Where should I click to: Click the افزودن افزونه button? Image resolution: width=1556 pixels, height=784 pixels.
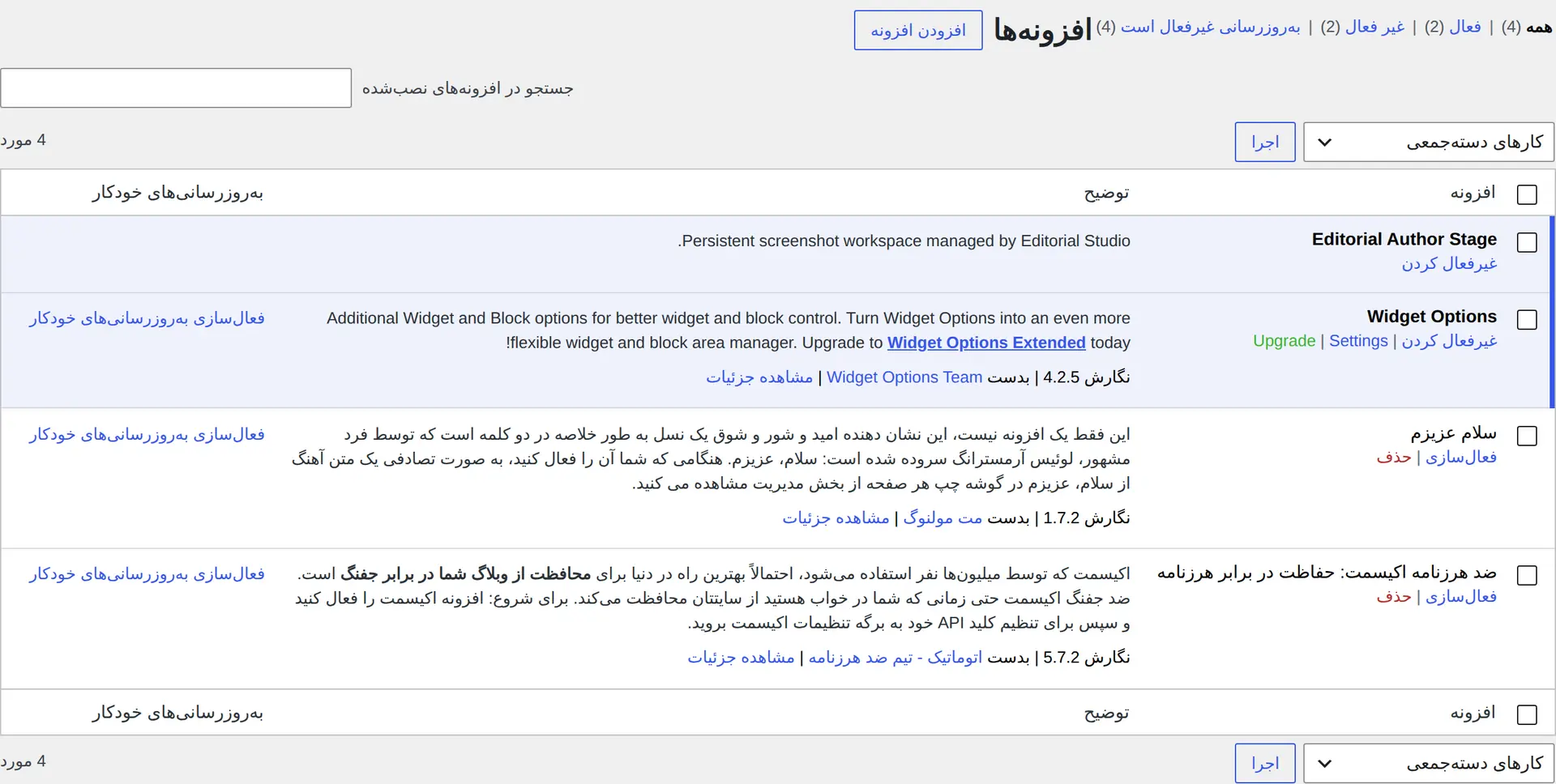pos(918,30)
